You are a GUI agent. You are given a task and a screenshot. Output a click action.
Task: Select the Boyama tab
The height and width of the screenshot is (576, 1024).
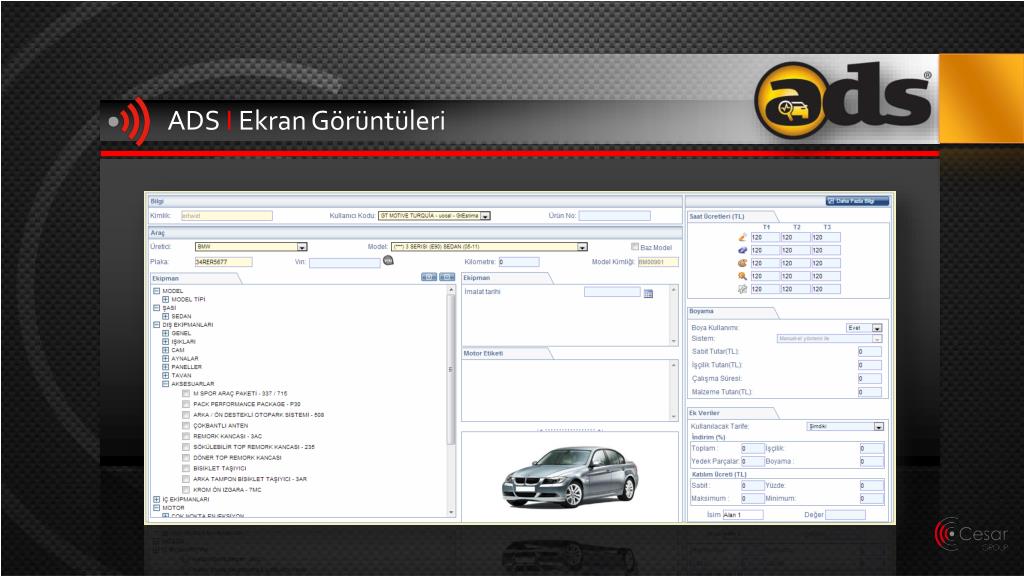(x=731, y=312)
